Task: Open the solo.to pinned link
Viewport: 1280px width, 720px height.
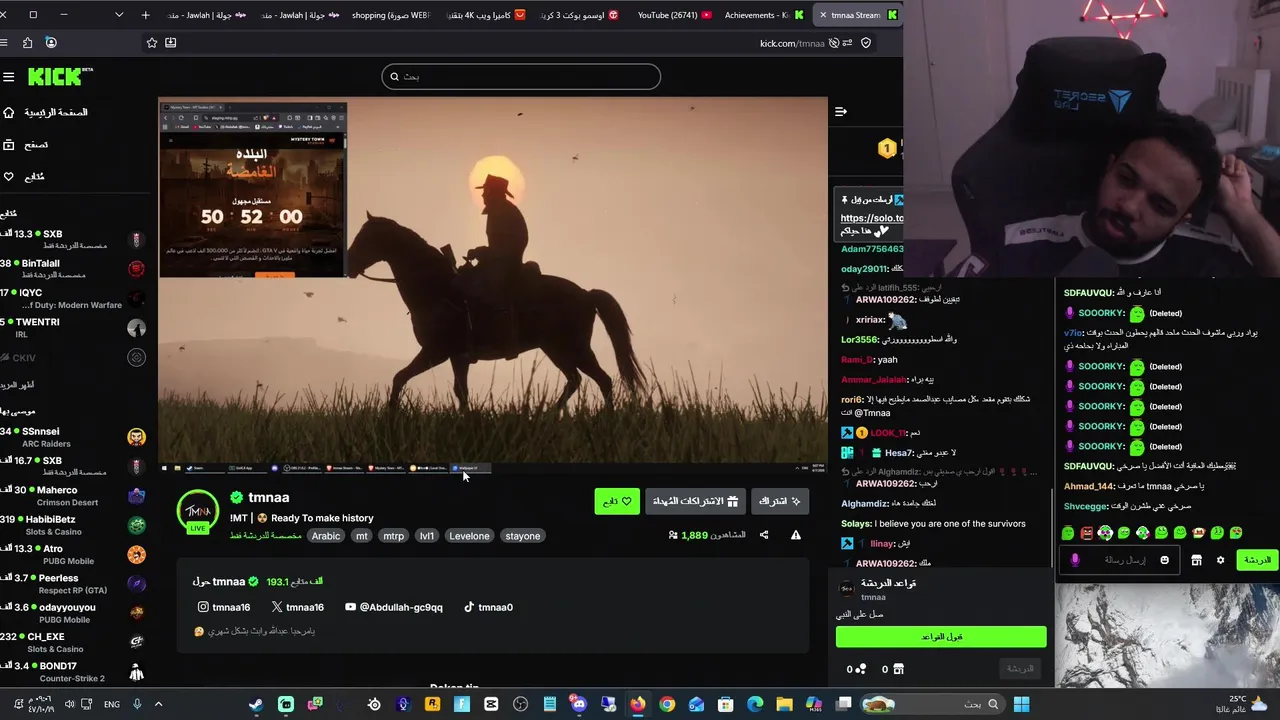Action: pos(872,218)
